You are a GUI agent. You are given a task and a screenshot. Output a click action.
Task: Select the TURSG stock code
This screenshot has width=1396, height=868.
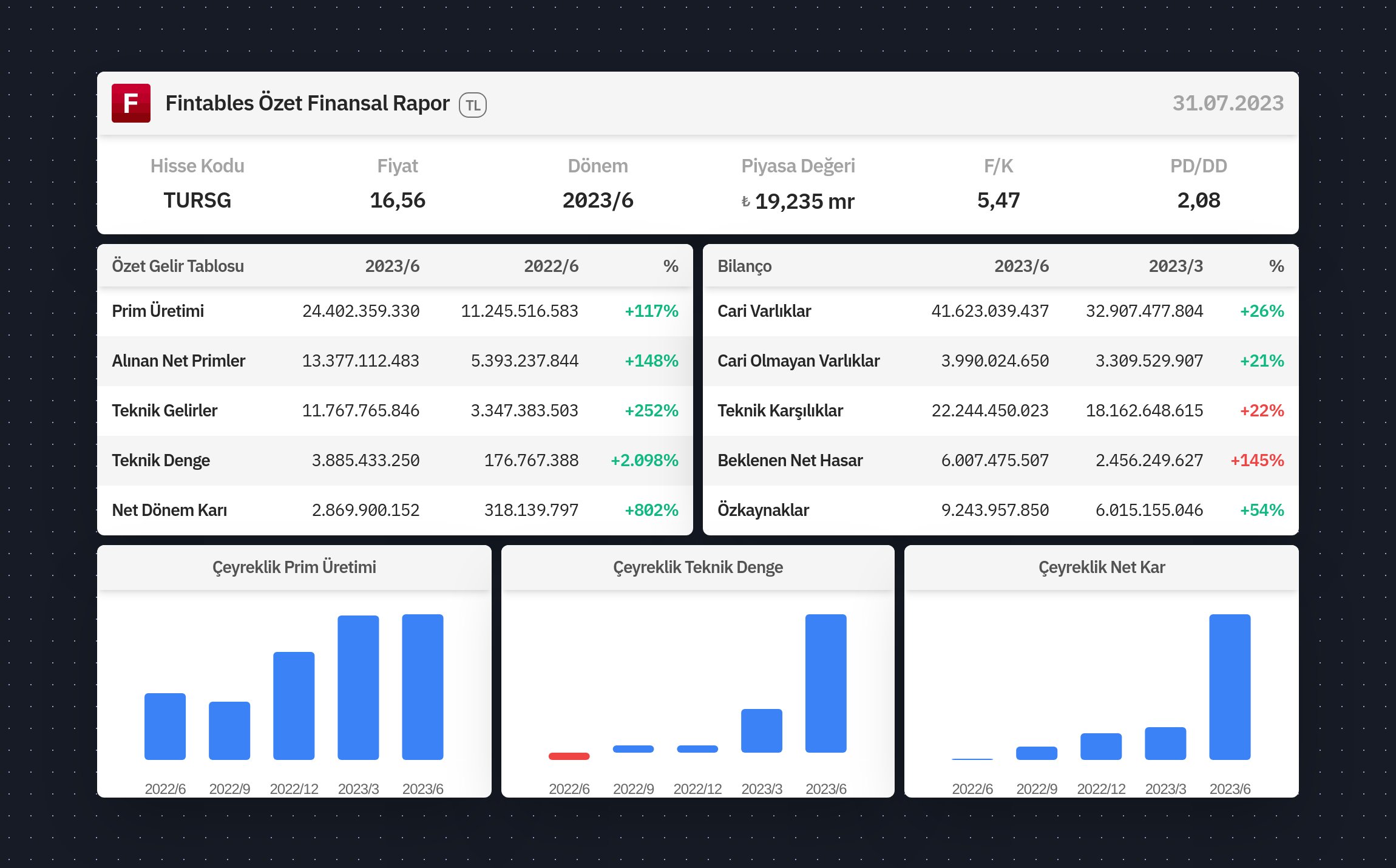click(x=197, y=200)
